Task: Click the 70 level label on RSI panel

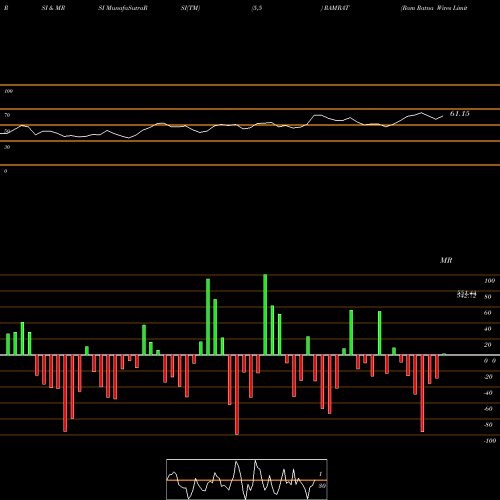Action: (7, 115)
